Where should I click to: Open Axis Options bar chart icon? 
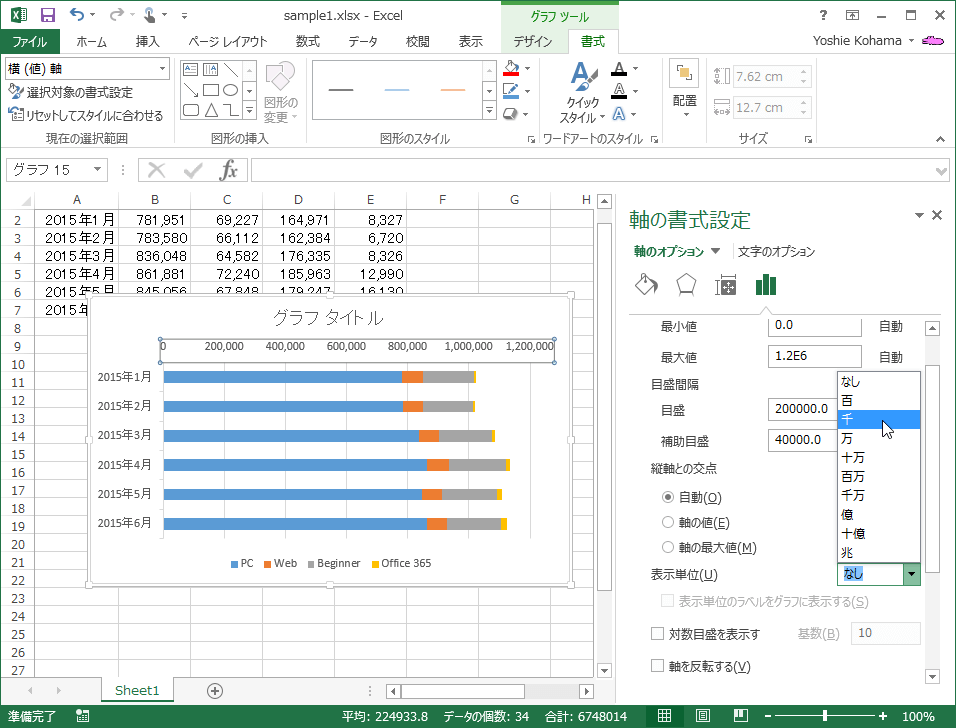coord(765,285)
